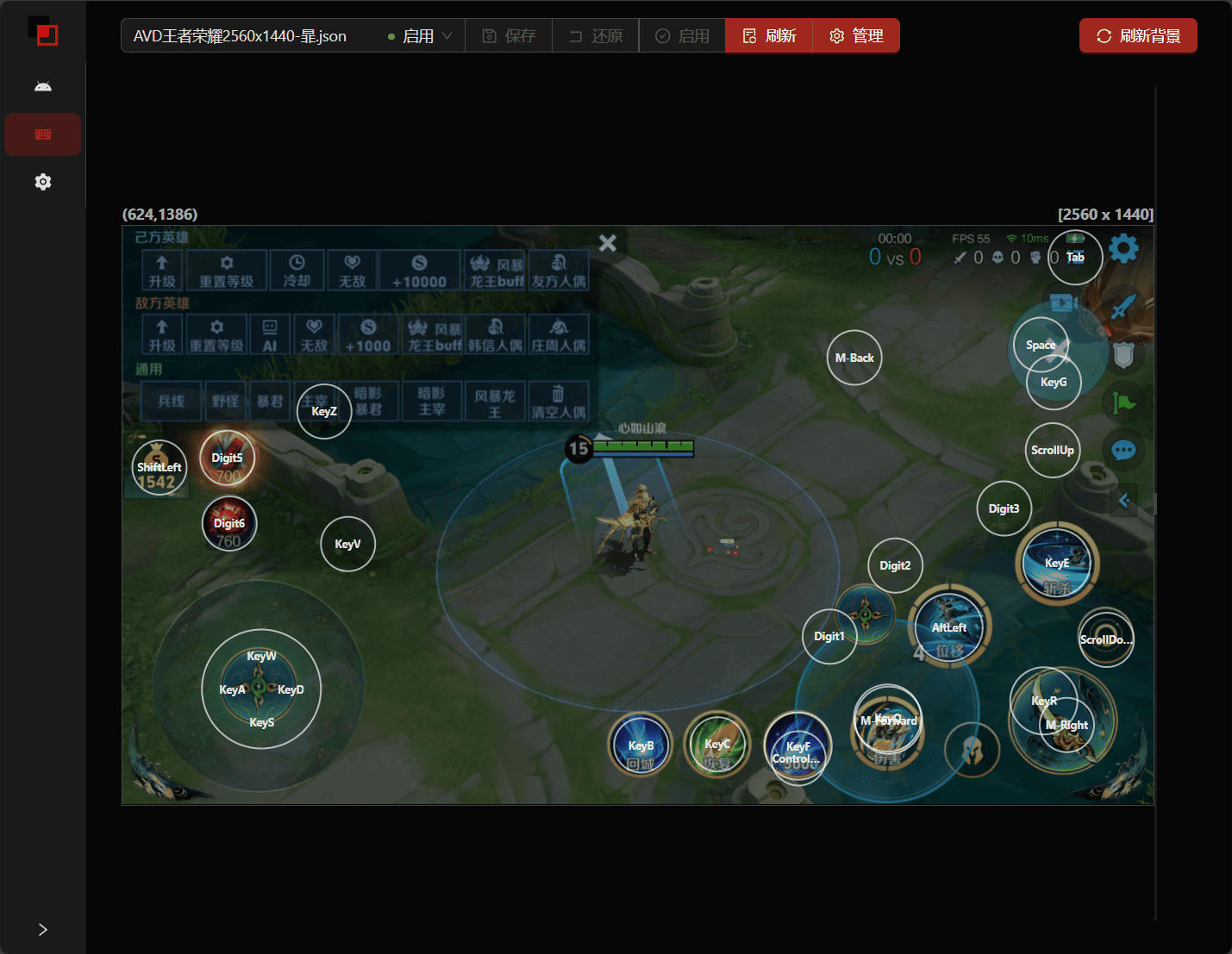Expand the sidebar with the bottom chevron
Screen dimensions: 1232x954
43,929
